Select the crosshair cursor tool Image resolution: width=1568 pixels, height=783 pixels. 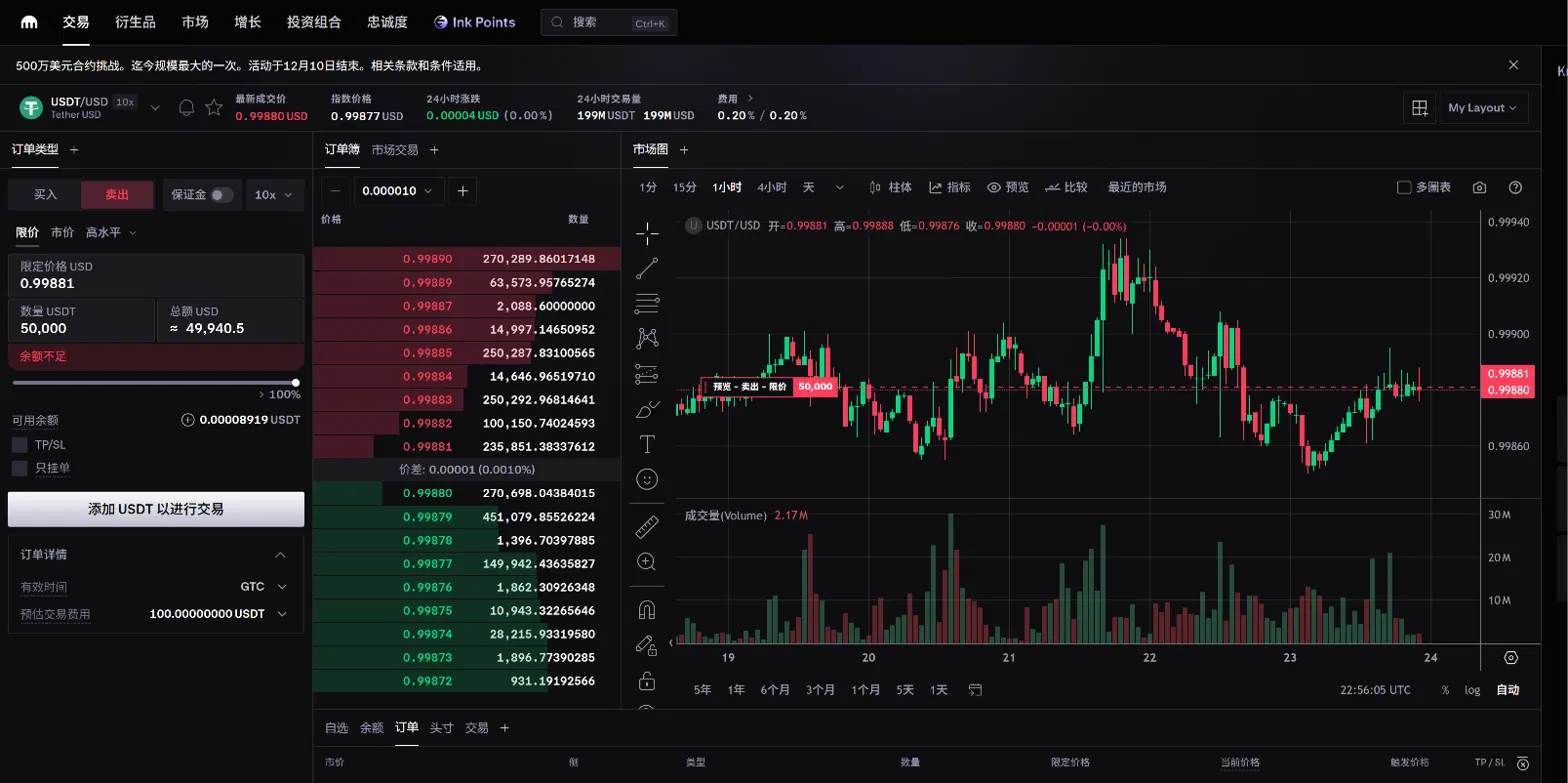(647, 234)
